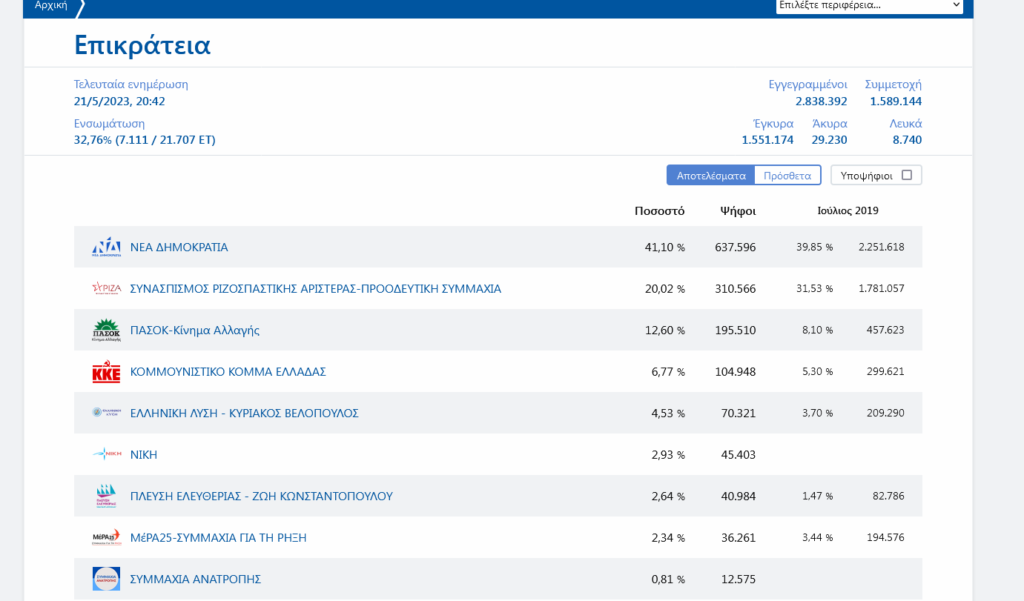
Task: Click the ΠΑΣΟΚ green sun logo
Action: (106, 330)
